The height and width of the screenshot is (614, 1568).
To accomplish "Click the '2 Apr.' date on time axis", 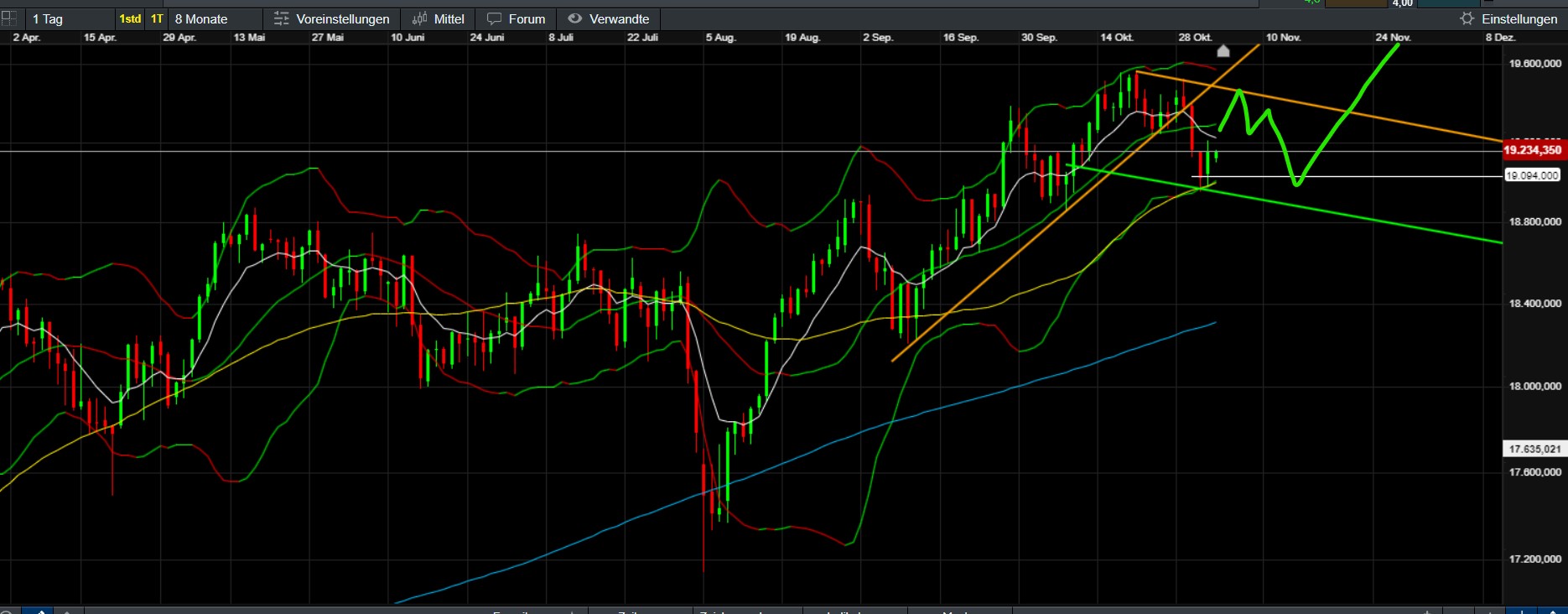I will 26,38.
